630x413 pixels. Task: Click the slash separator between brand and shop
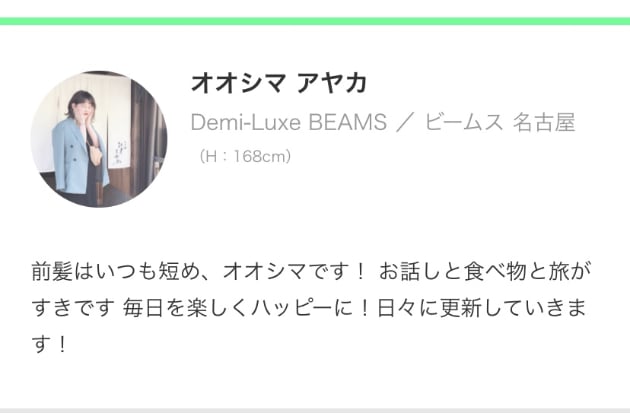(x=406, y=123)
